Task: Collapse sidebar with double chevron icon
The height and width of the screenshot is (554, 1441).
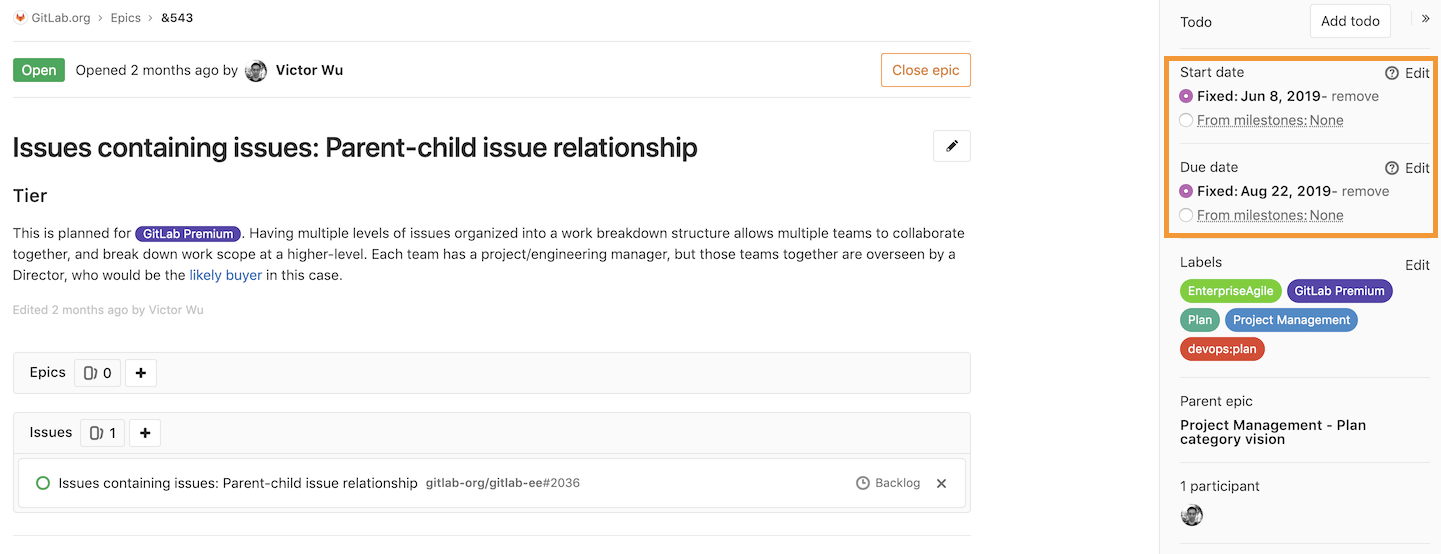Action: click(1426, 18)
